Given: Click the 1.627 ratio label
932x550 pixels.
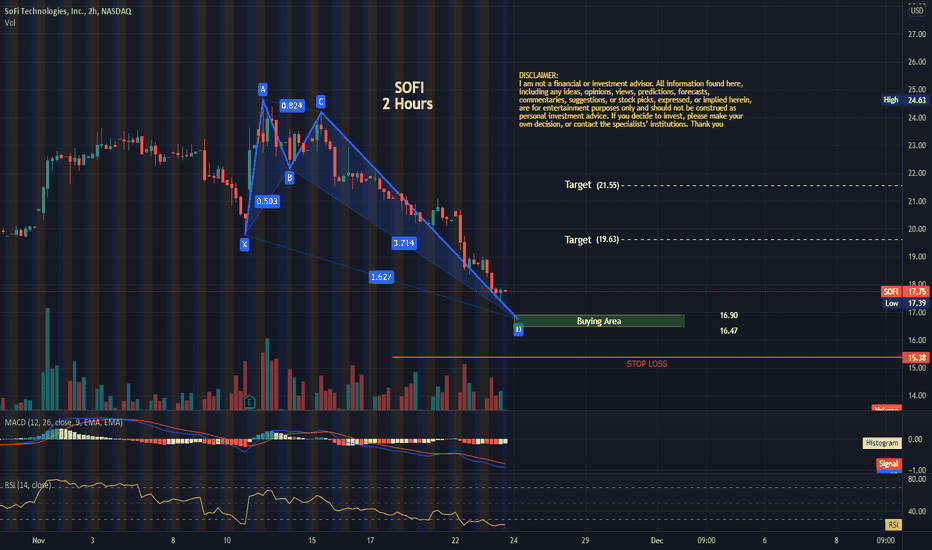Looking at the screenshot, I should tap(381, 276).
